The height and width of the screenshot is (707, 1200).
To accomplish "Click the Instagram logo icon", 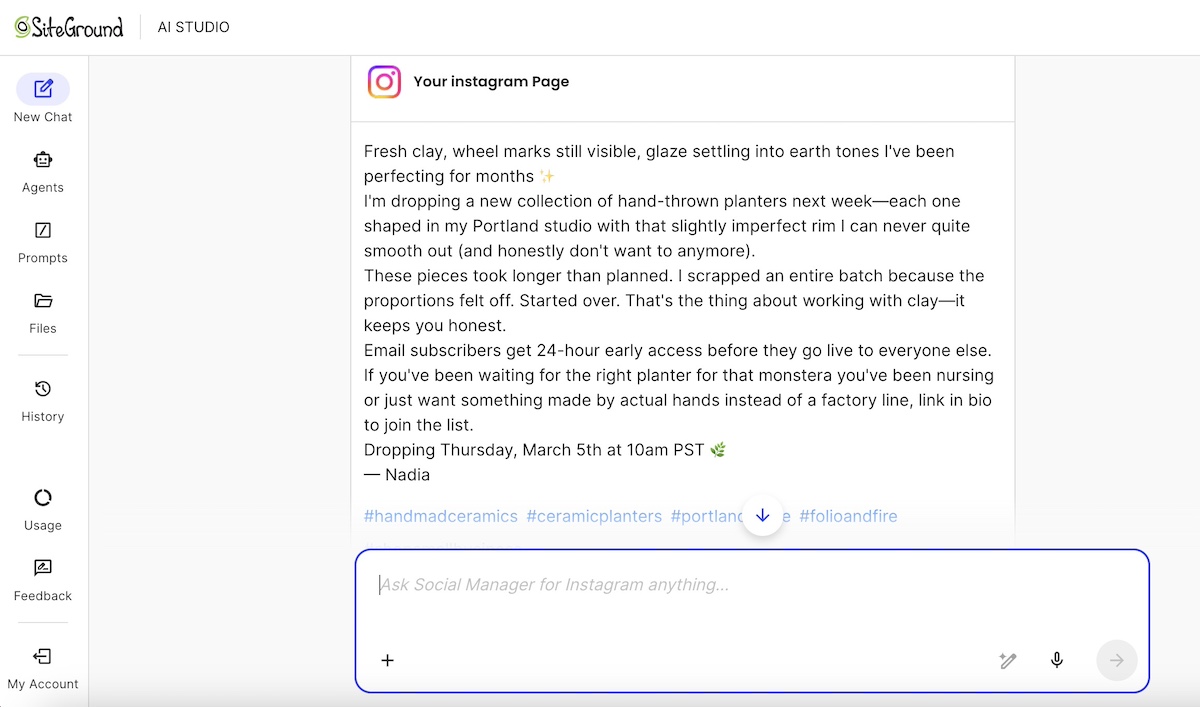I will pyautogui.click(x=384, y=82).
